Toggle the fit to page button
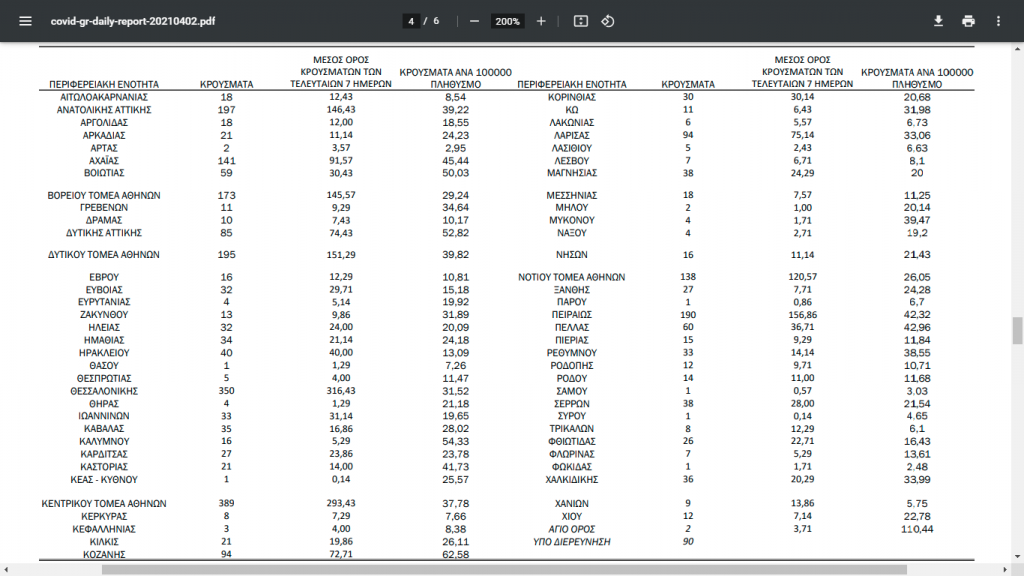The image size is (1024, 576). click(x=581, y=21)
